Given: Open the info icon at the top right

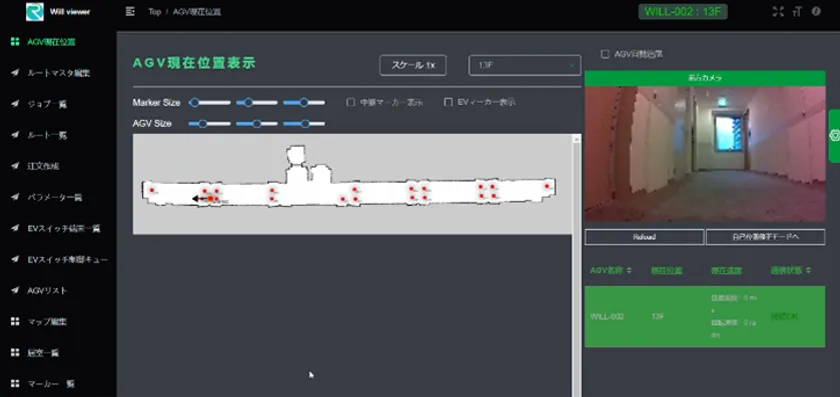Looking at the screenshot, I should click(x=816, y=11).
